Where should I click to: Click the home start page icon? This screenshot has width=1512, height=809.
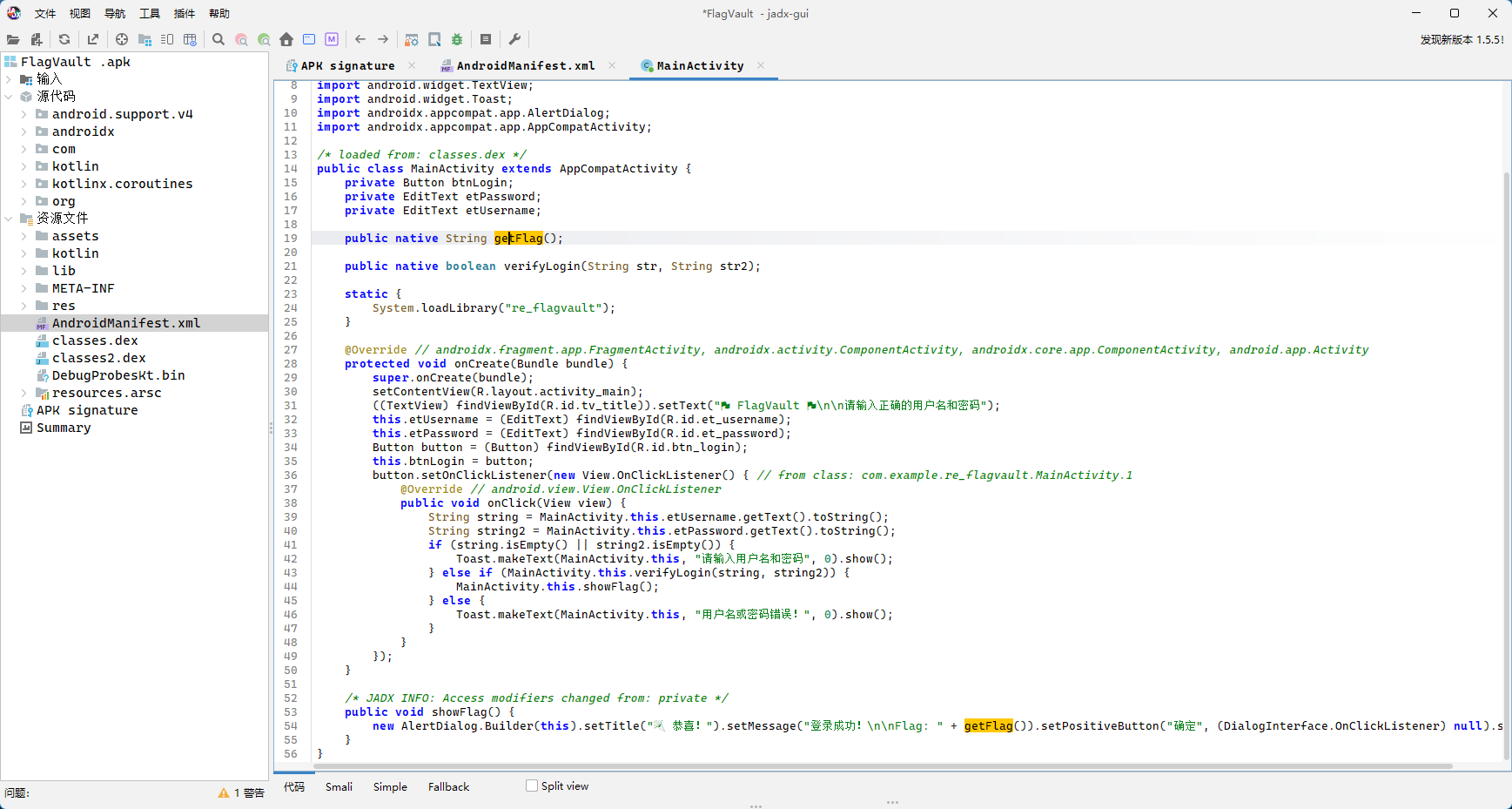(x=286, y=39)
